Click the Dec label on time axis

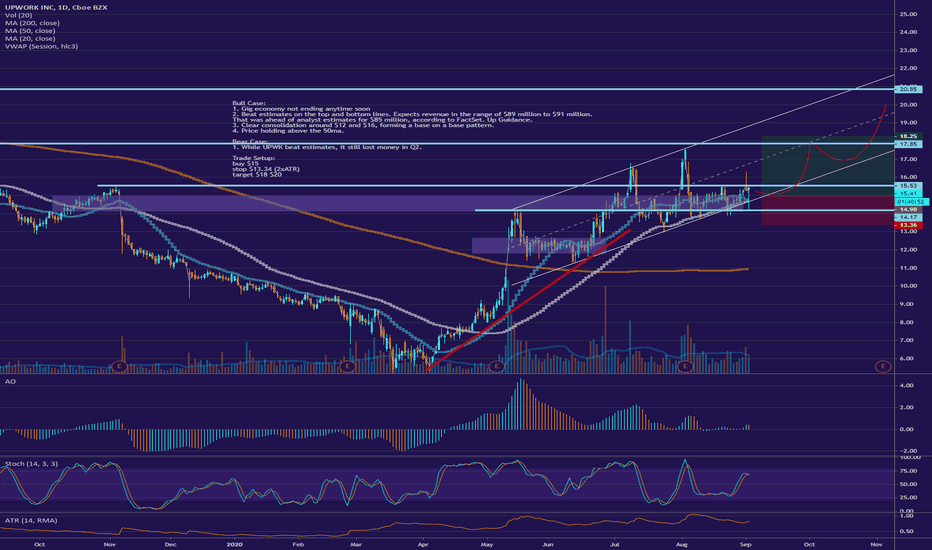(x=171, y=544)
